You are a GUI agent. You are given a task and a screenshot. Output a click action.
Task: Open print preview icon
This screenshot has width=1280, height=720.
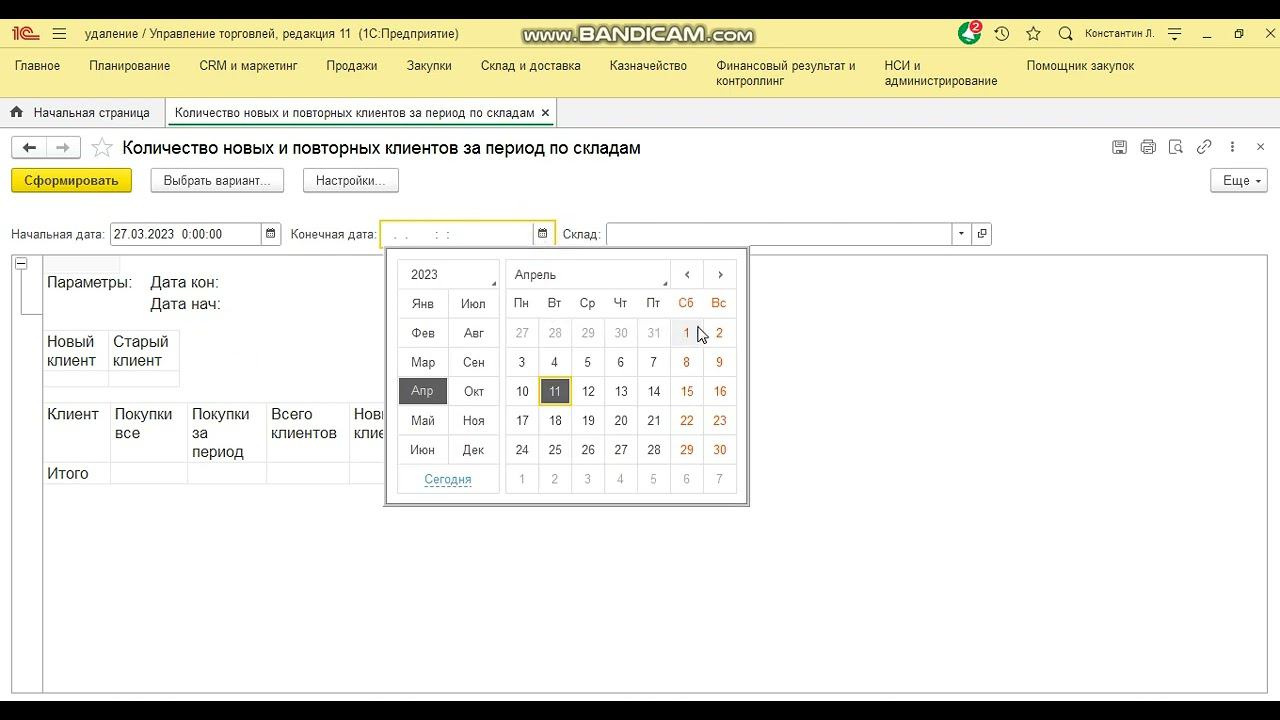coord(1176,147)
